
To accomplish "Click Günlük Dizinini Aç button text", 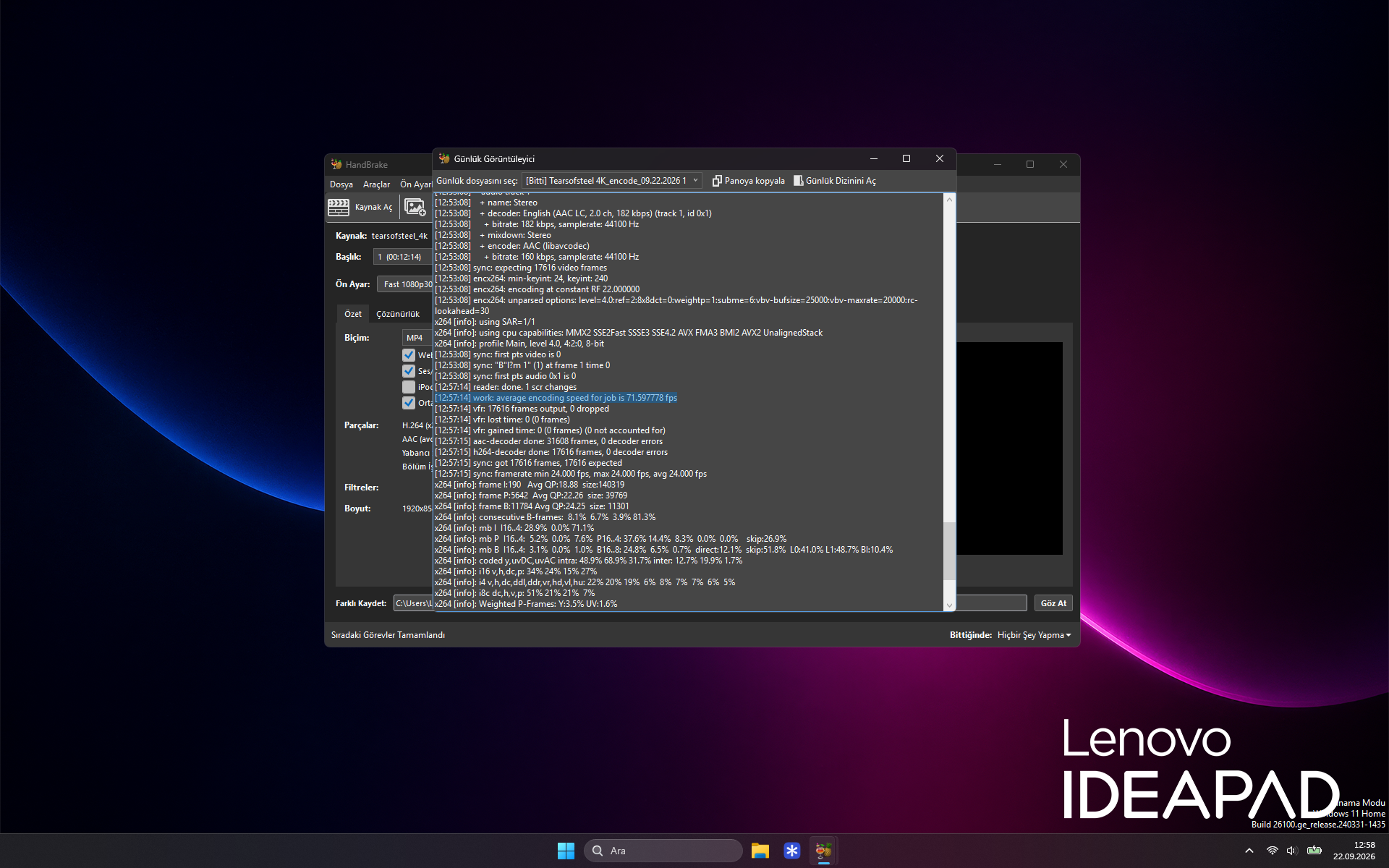I will tap(841, 181).
